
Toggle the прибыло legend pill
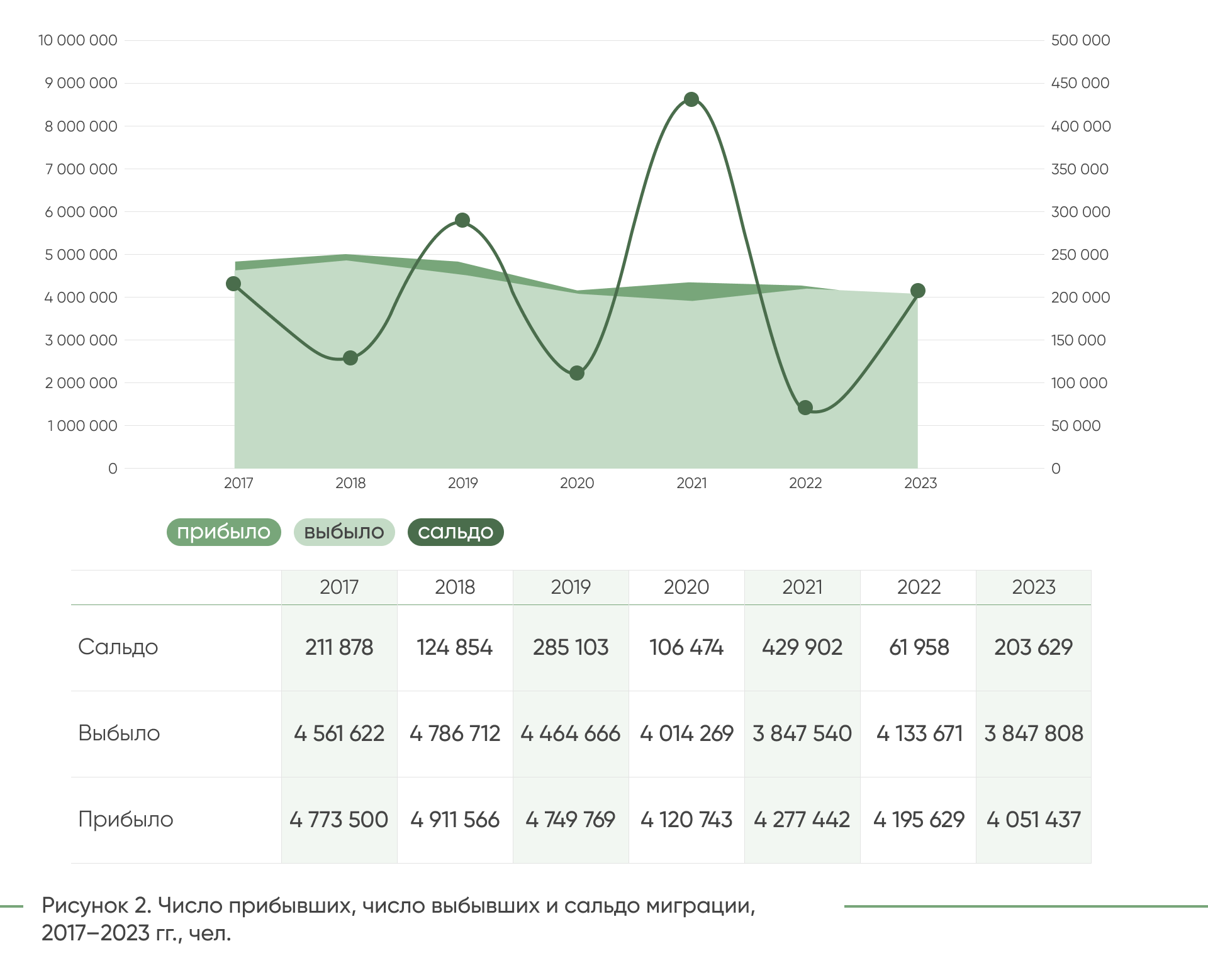(x=223, y=532)
